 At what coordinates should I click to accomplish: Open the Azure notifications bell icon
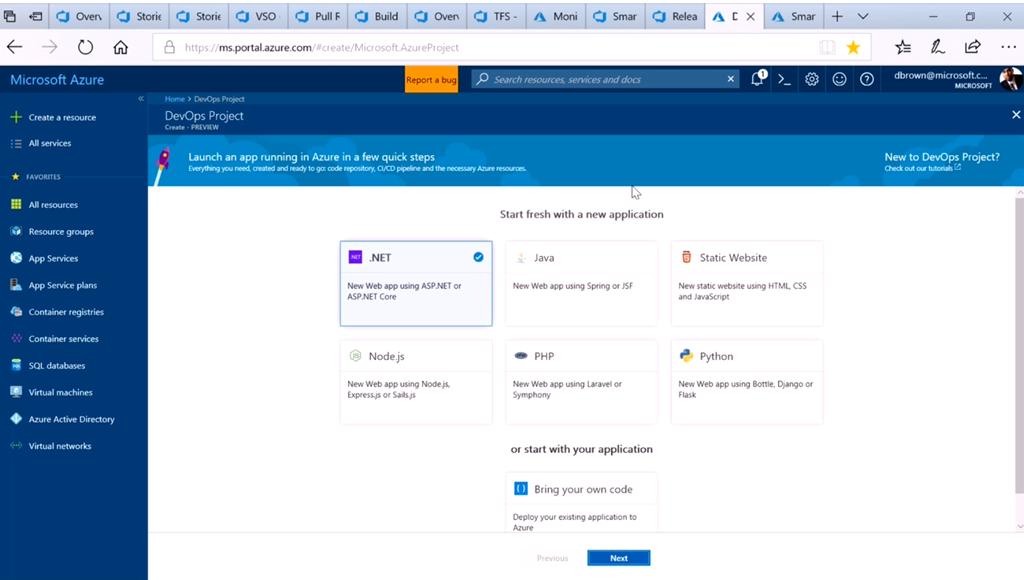[x=757, y=79]
